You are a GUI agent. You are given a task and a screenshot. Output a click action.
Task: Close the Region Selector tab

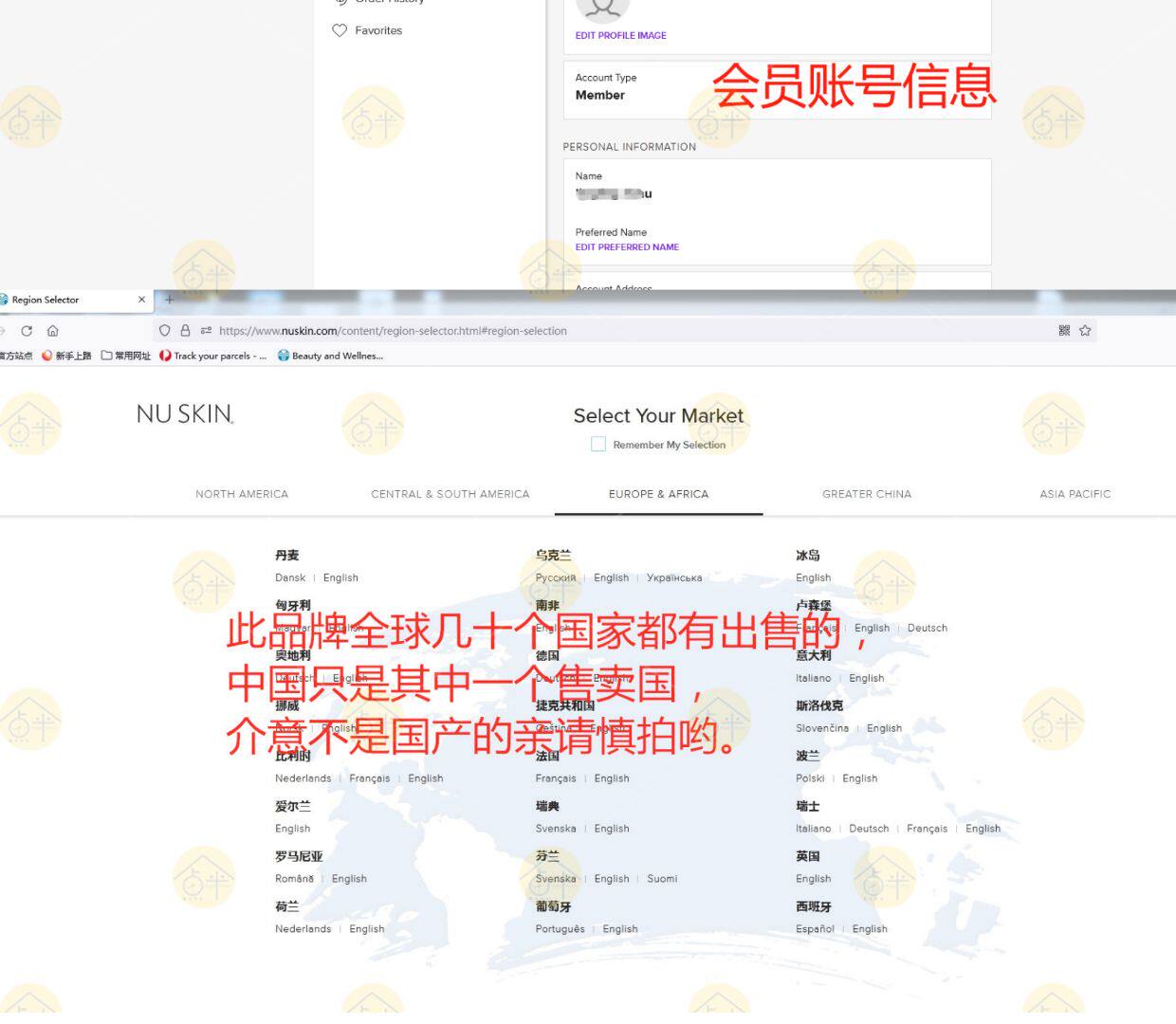[x=142, y=300]
